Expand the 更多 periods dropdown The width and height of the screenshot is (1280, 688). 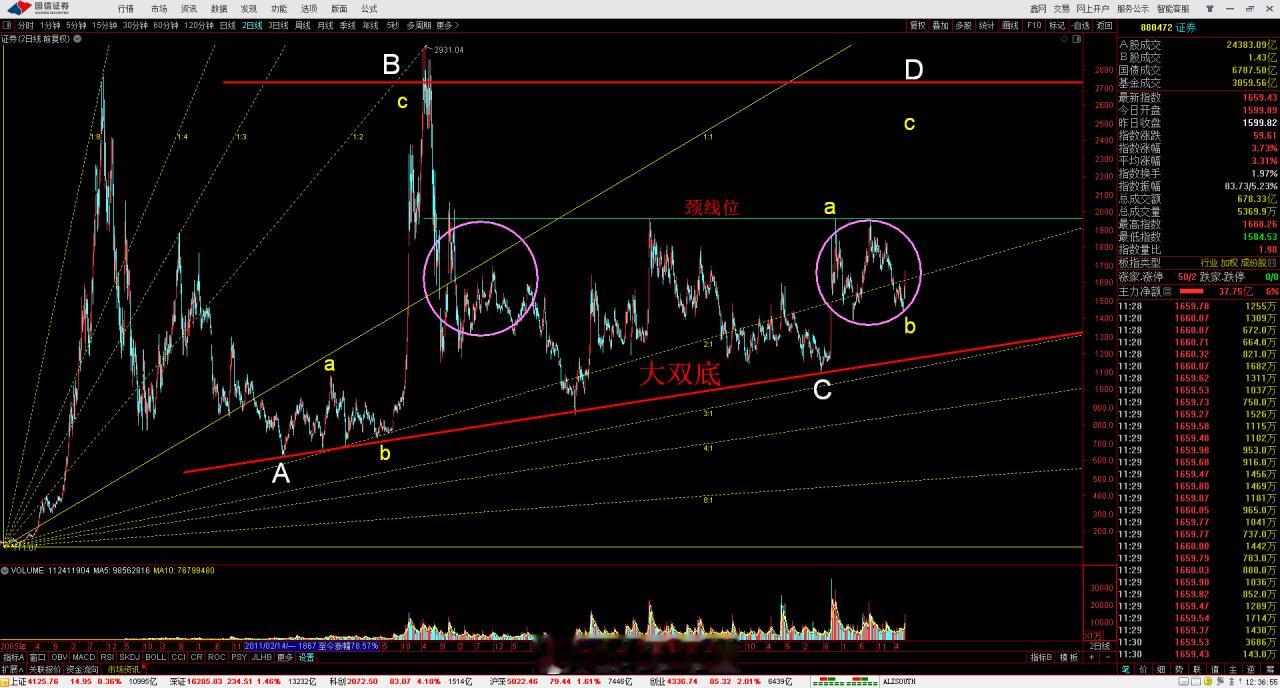point(447,25)
